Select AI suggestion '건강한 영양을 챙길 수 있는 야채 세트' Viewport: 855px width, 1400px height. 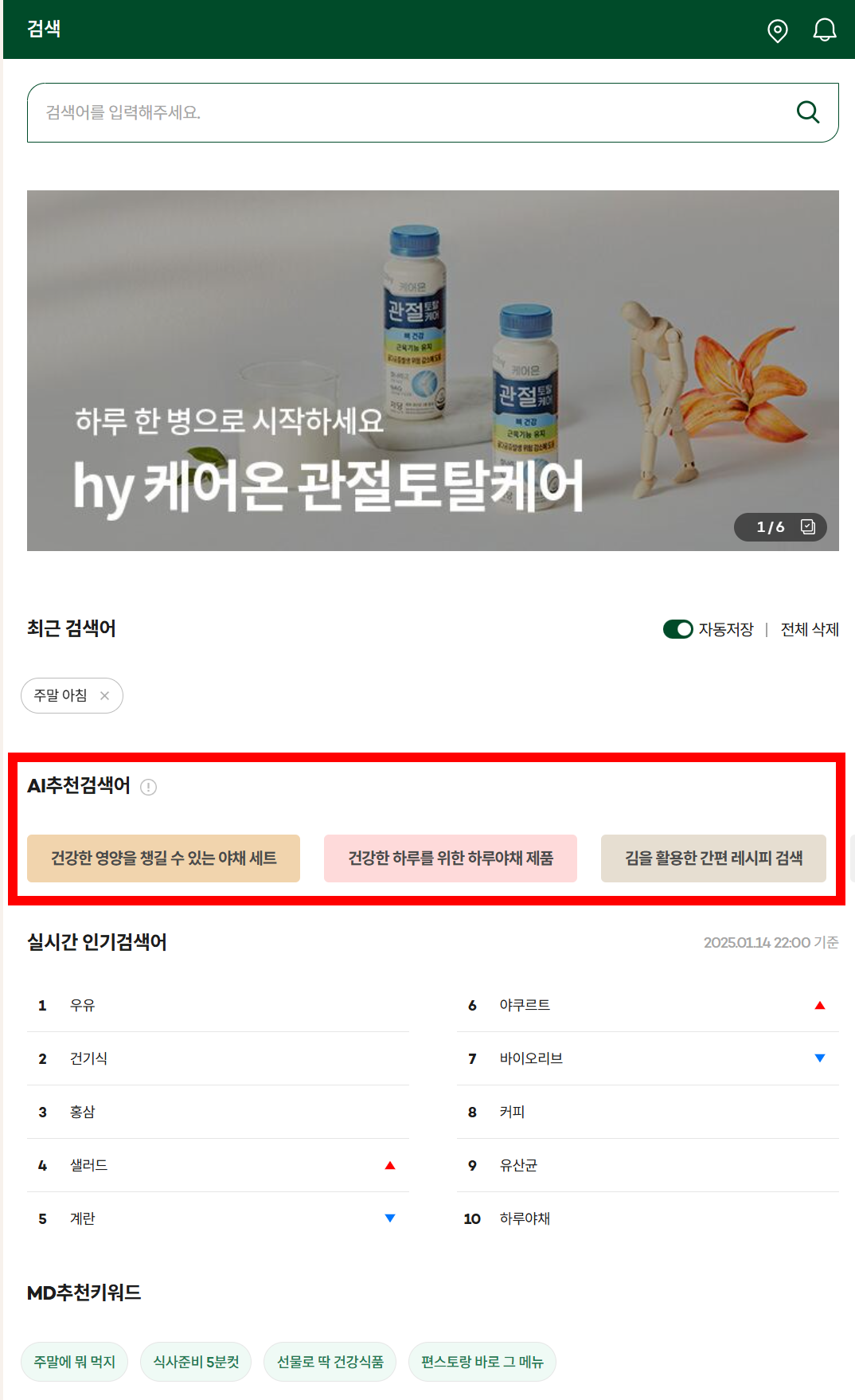point(163,858)
